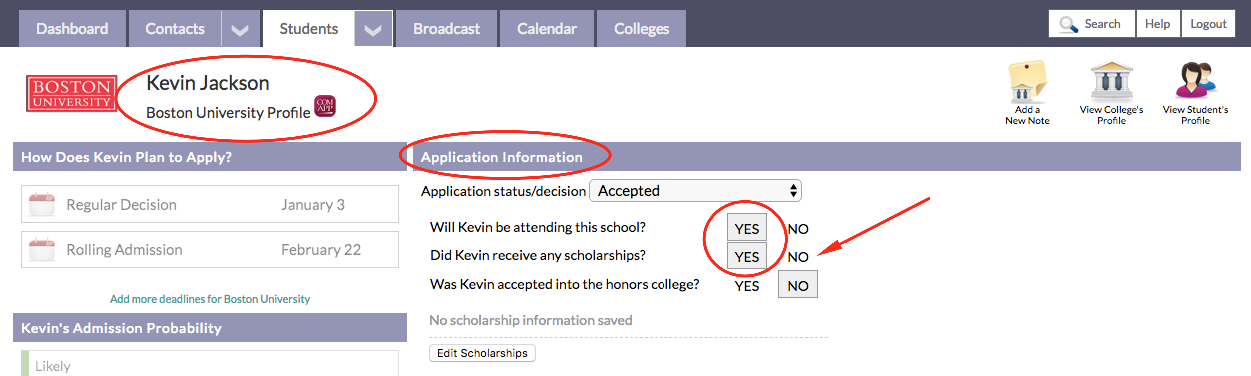Click the Edit Scholarships button
This screenshot has height=376, width=1251.
pyautogui.click(x=482, y=353)
